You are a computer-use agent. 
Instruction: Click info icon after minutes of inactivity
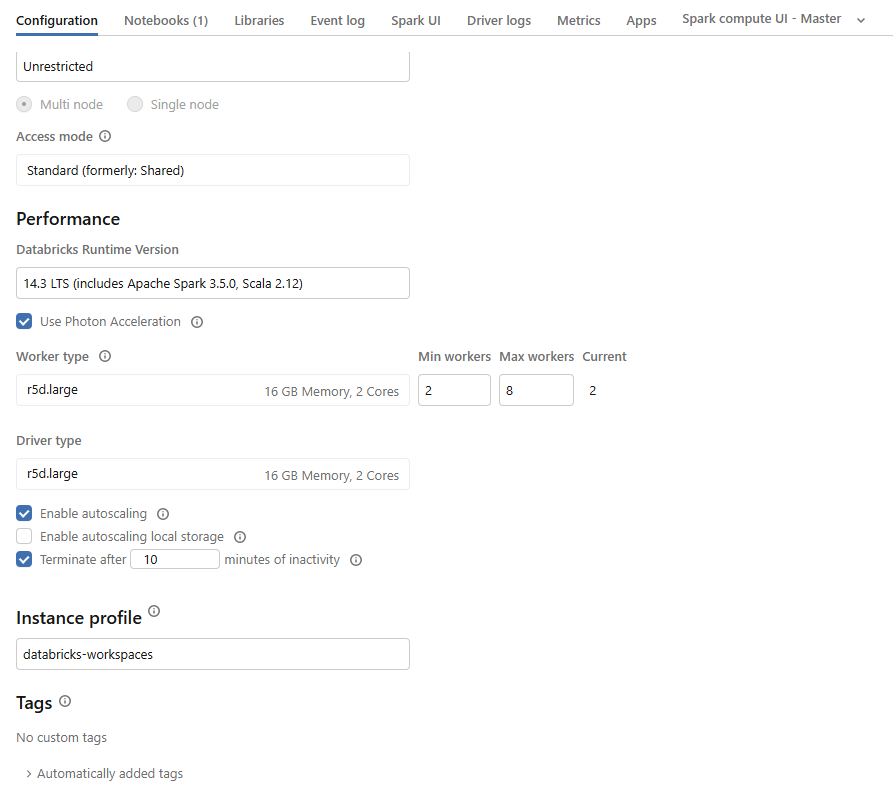356,560
